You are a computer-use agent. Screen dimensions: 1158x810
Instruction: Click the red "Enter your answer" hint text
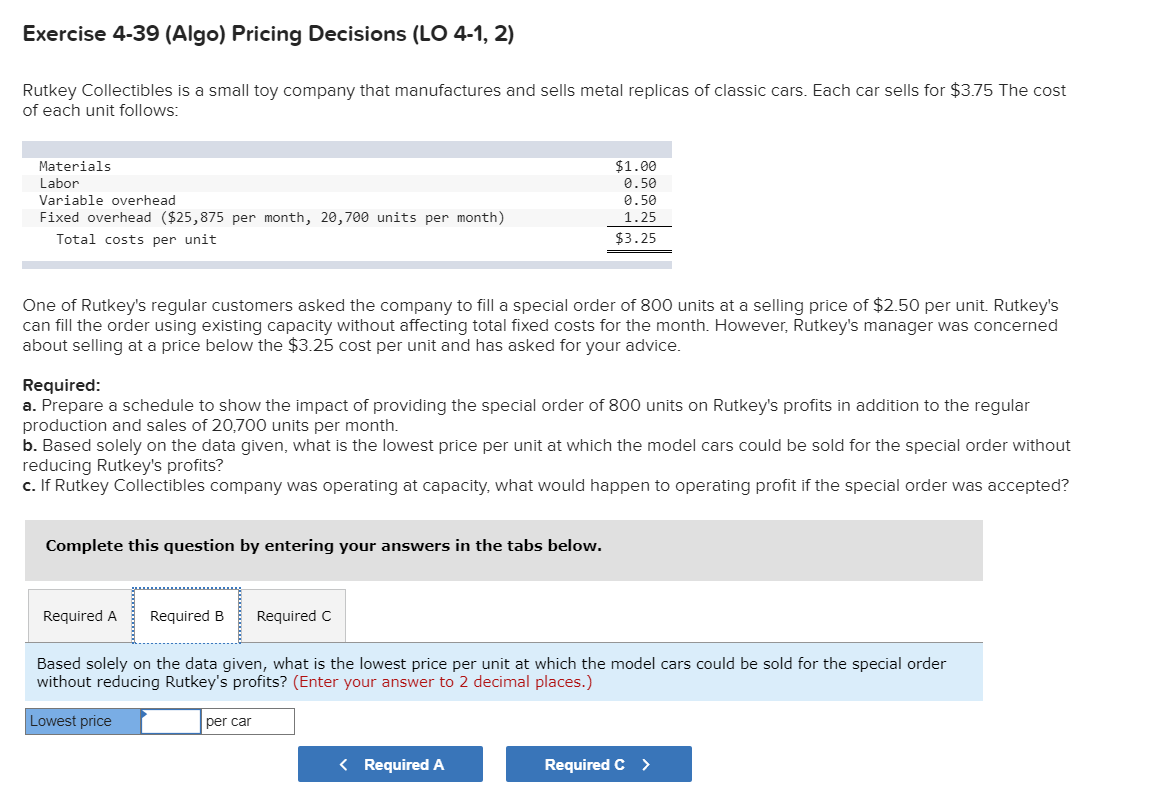click(442, 682)
